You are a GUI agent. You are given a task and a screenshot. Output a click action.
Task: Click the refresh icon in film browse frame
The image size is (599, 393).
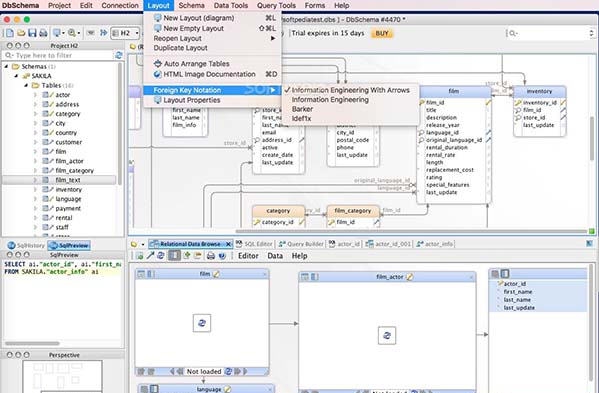click(x=202, y=323)
